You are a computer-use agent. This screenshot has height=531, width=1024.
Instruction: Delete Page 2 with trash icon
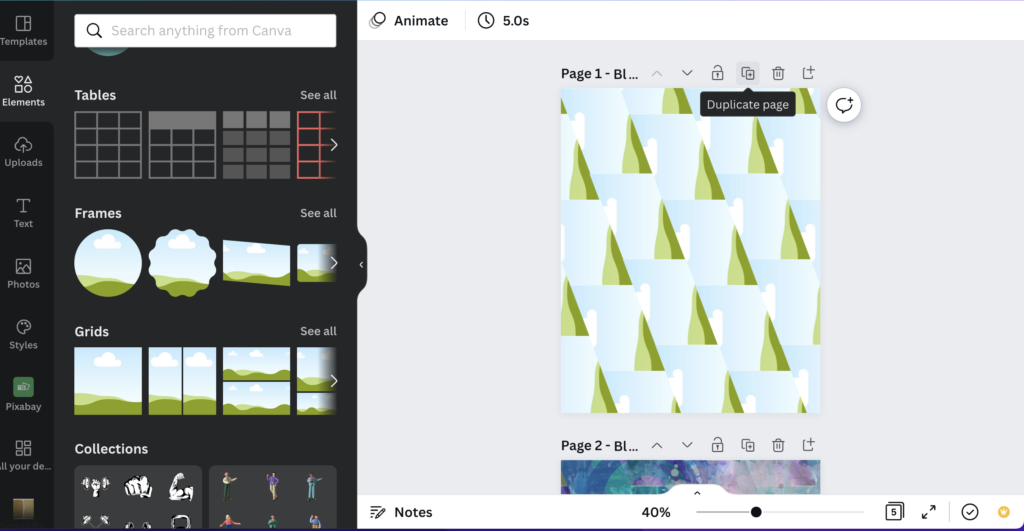(778, 445)
